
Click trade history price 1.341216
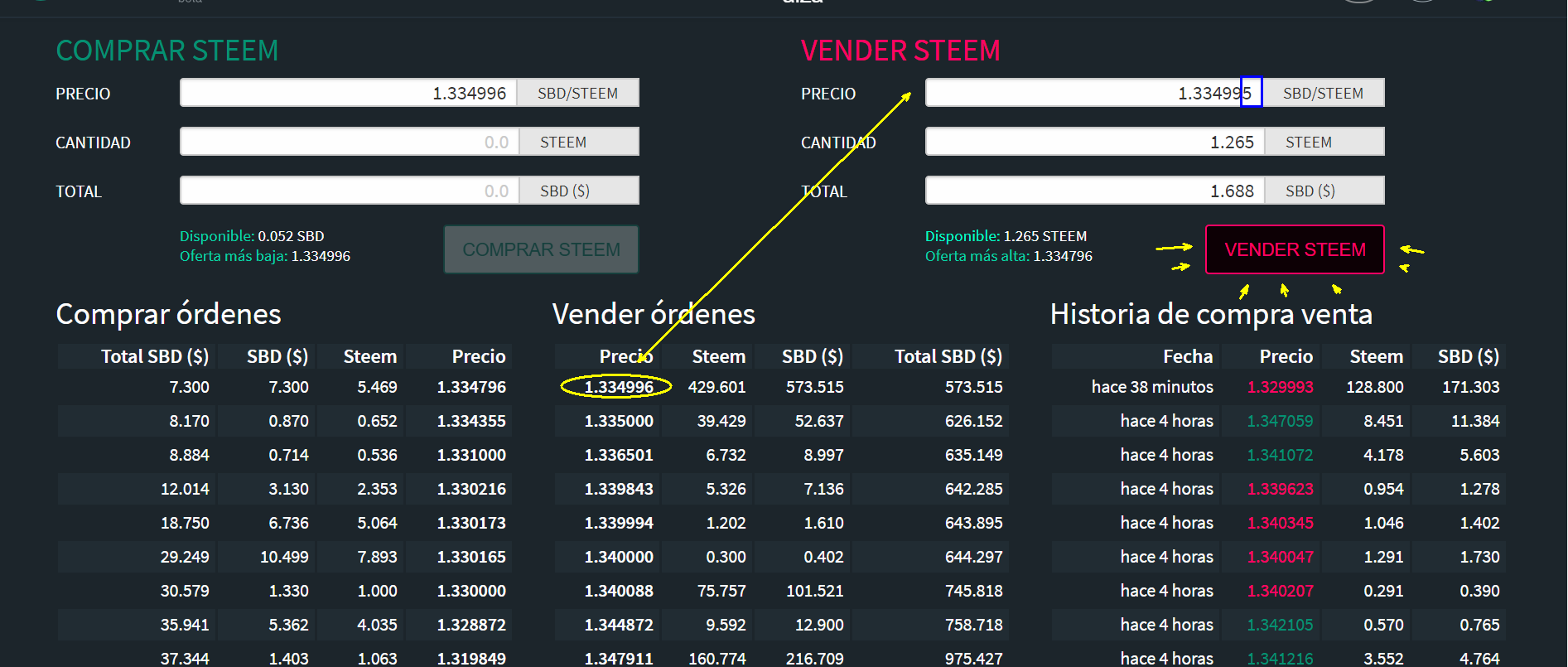pyautogui.click(x=1280, y=659)
